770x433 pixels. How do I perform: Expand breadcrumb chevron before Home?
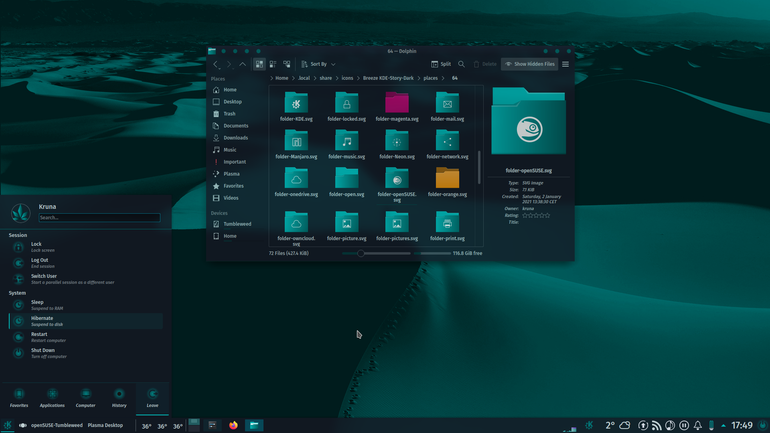tap(272, 78)
